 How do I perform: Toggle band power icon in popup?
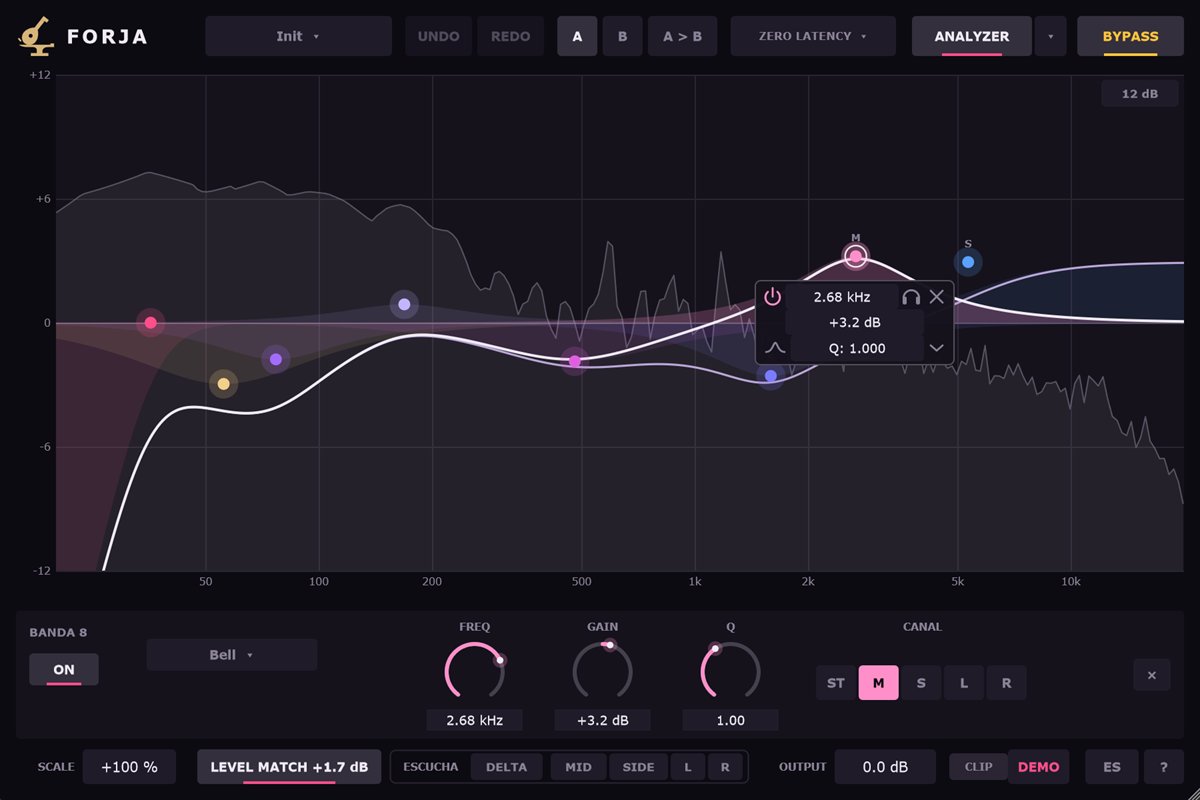pyautogui.click(x=772, y=296)
